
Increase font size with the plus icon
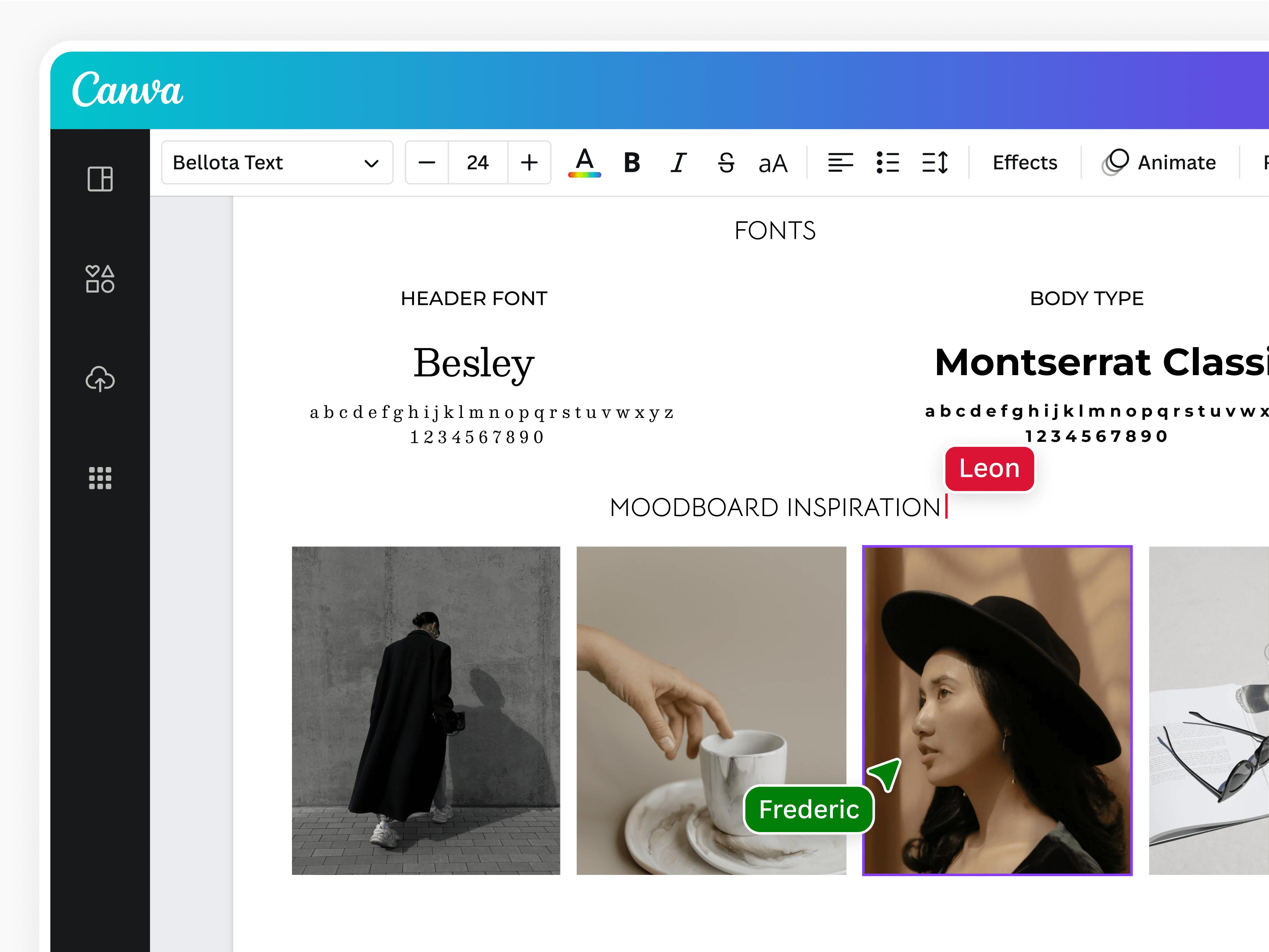pyautogui.click(x=528, y=163)
